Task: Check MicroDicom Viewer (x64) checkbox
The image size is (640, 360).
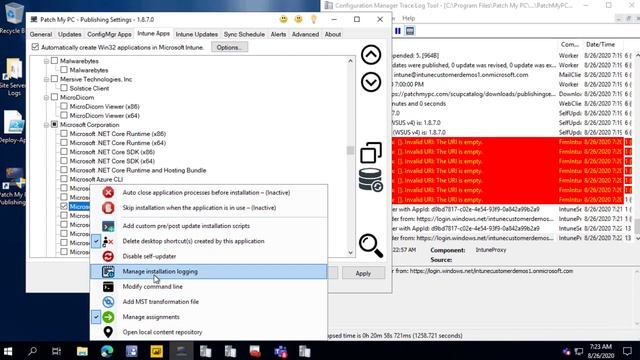Action: click(x=64, y=116)
